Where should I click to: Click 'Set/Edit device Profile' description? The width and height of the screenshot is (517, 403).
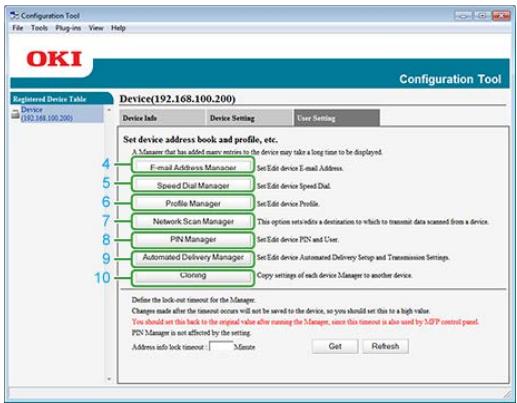[x=288, y=204]
